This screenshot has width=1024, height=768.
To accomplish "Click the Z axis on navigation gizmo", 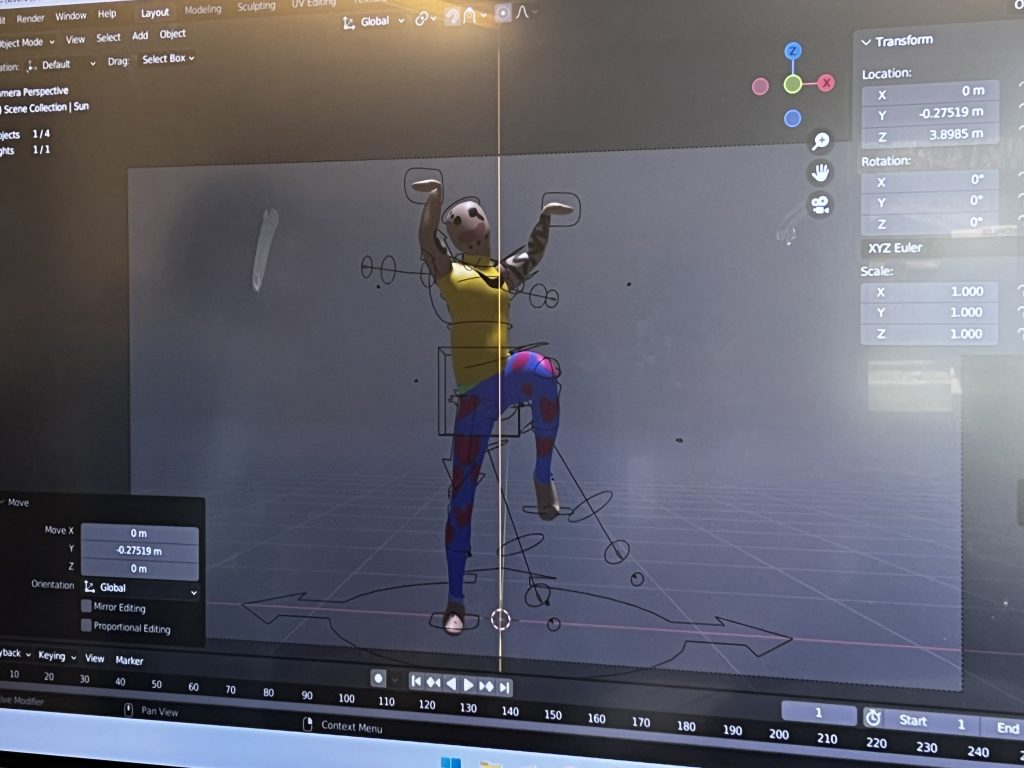I will (x=792, y=51).
